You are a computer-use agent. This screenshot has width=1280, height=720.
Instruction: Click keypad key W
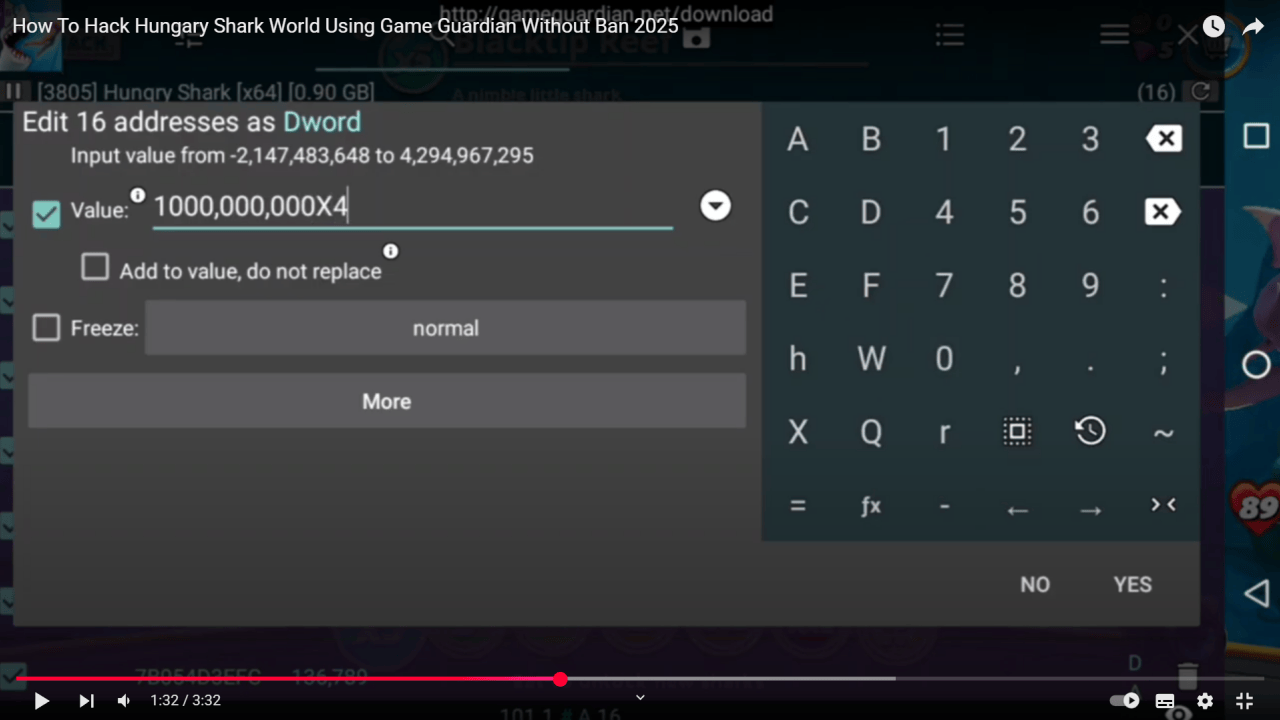[871, 359]
